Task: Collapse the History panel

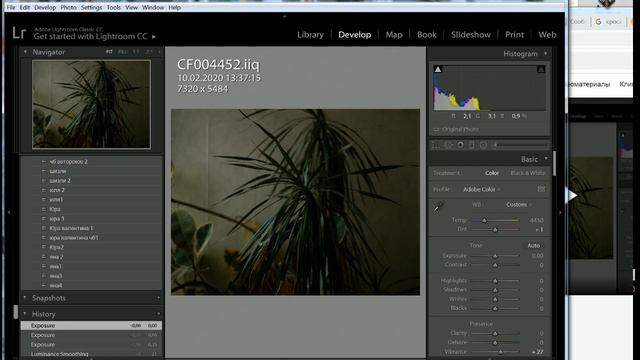Action: click(x=25, y=314)
